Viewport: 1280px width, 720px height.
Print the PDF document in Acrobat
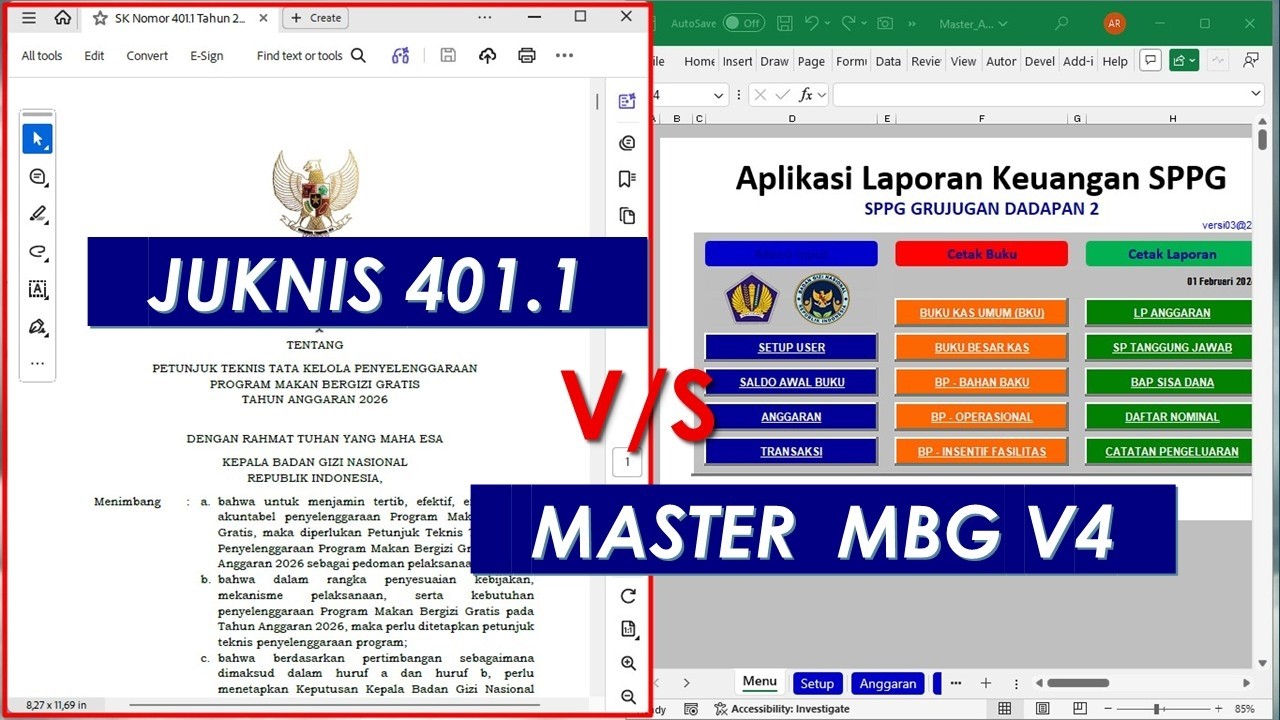coord(527,56)
